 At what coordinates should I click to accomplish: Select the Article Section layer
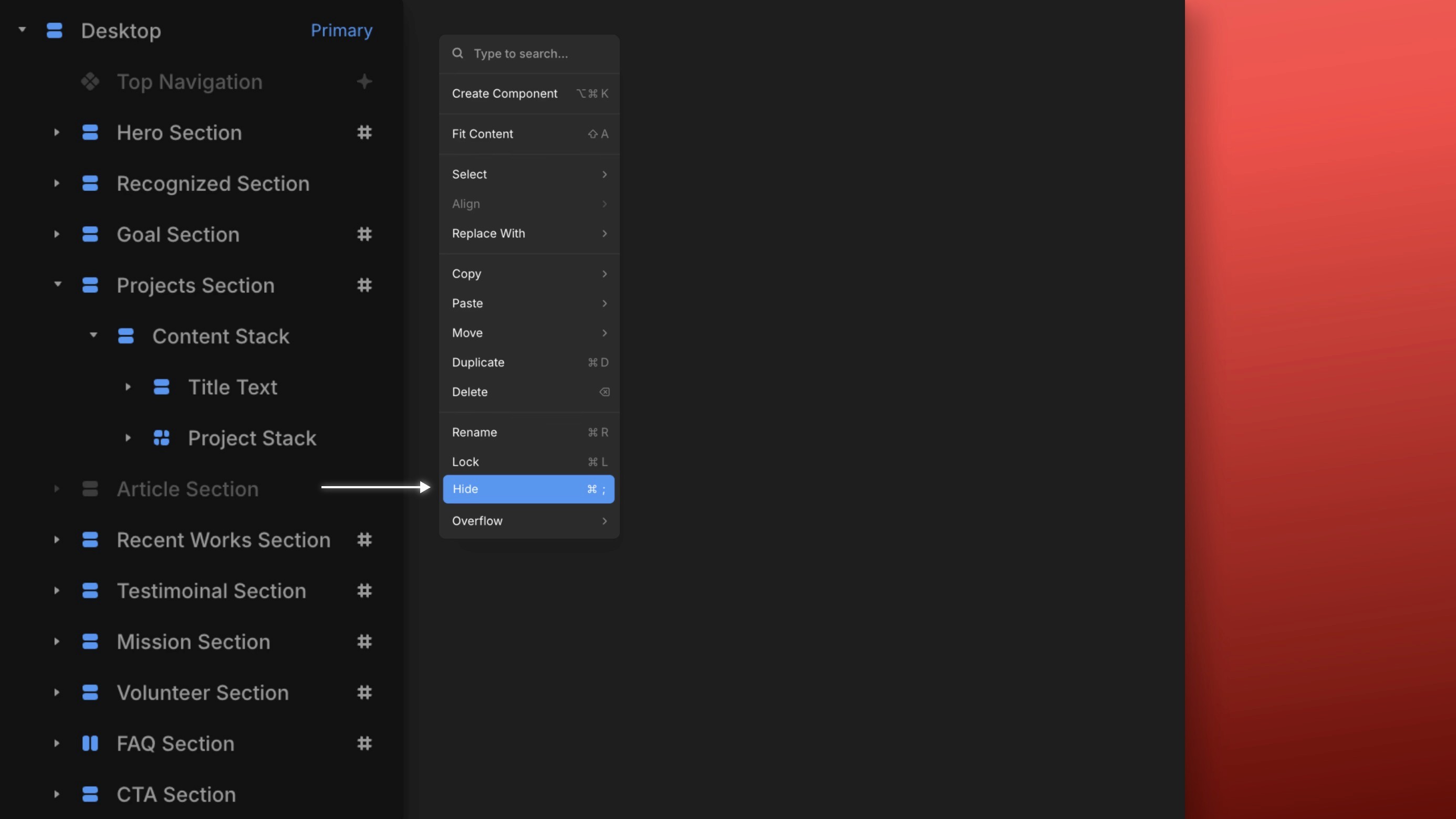click(x=187, y=489)
